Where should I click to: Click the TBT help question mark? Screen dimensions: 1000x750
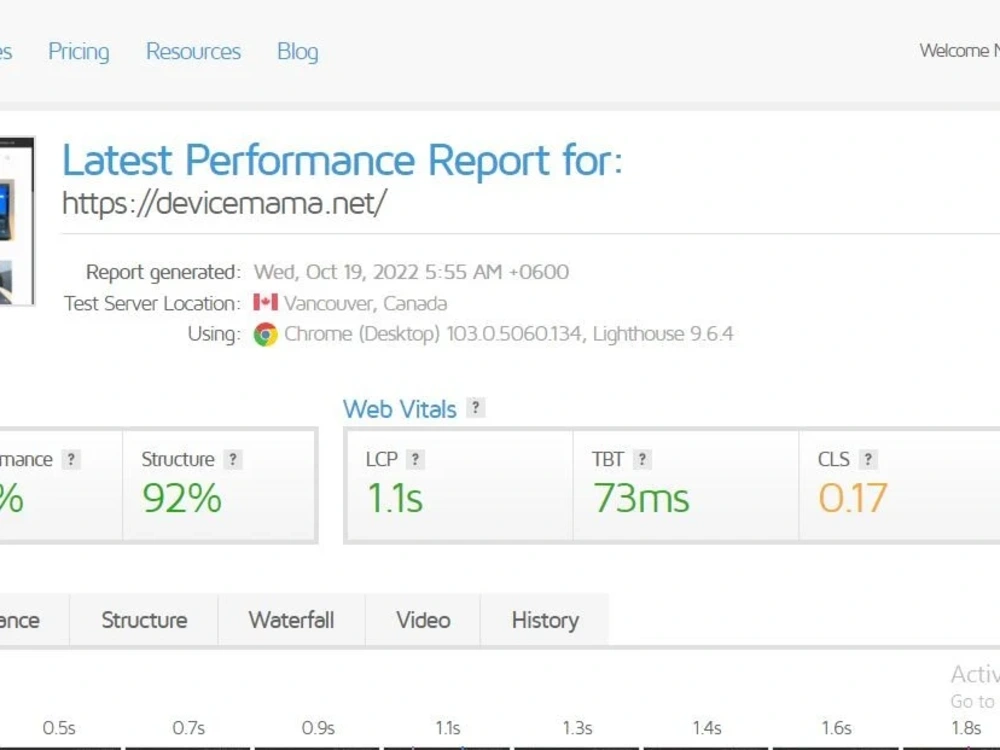tap(642, 459)
